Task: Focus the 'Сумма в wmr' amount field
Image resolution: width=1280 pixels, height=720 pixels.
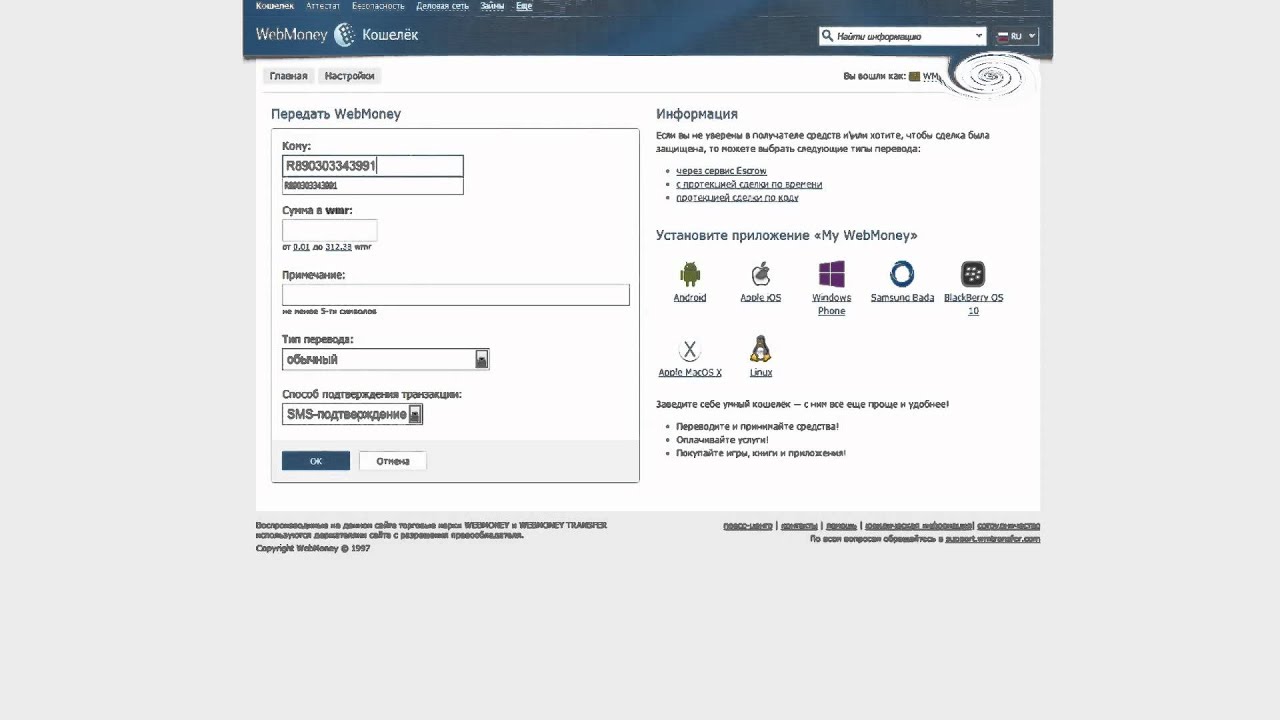Action: [x=330, y=230]
